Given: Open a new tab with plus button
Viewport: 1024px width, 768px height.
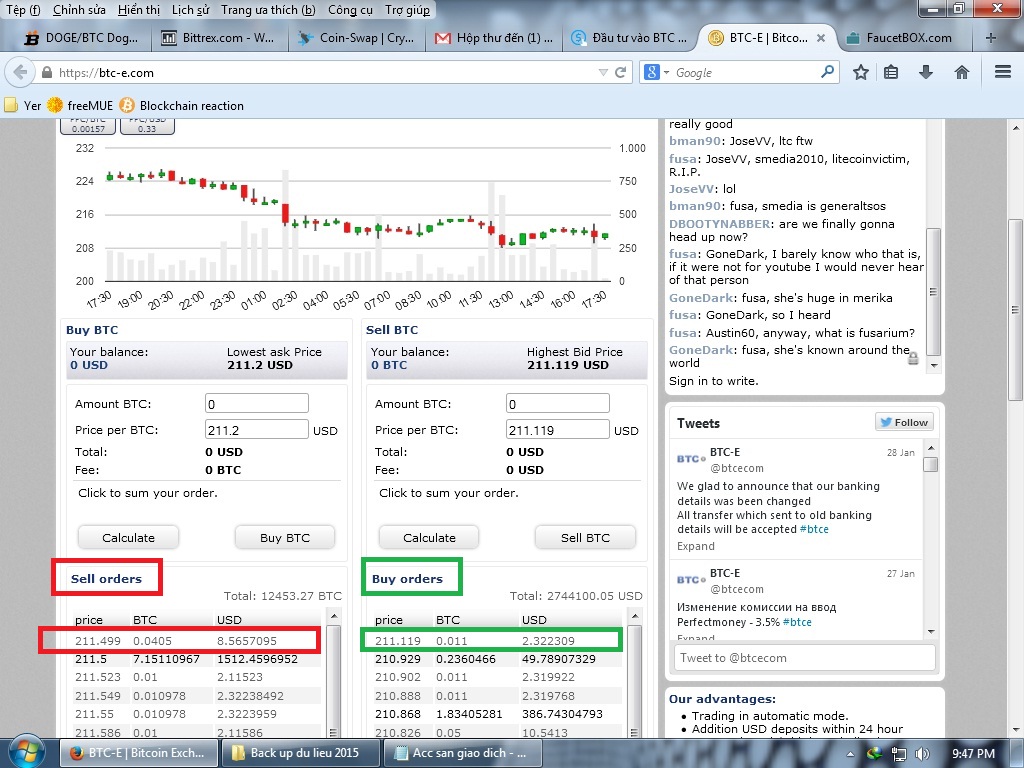Looking at the screenshot, I should click(x=991, y=38).
